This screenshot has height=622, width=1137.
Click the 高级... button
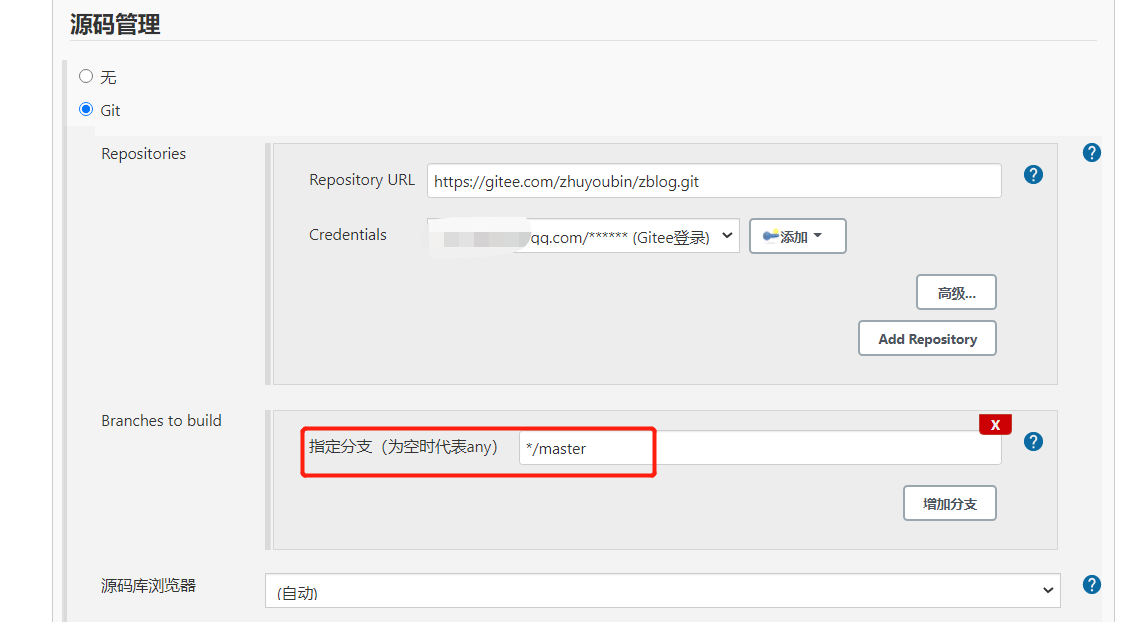(956, 291)
